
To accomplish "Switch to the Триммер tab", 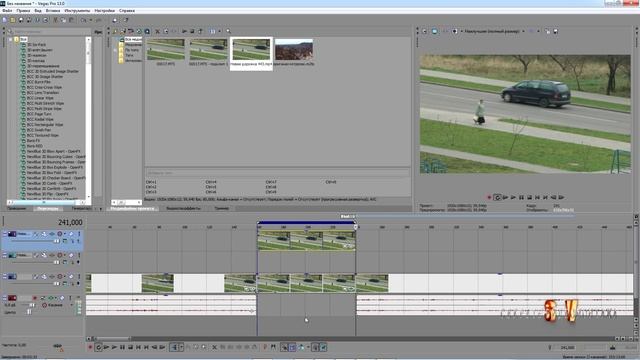I will (222, 208).
